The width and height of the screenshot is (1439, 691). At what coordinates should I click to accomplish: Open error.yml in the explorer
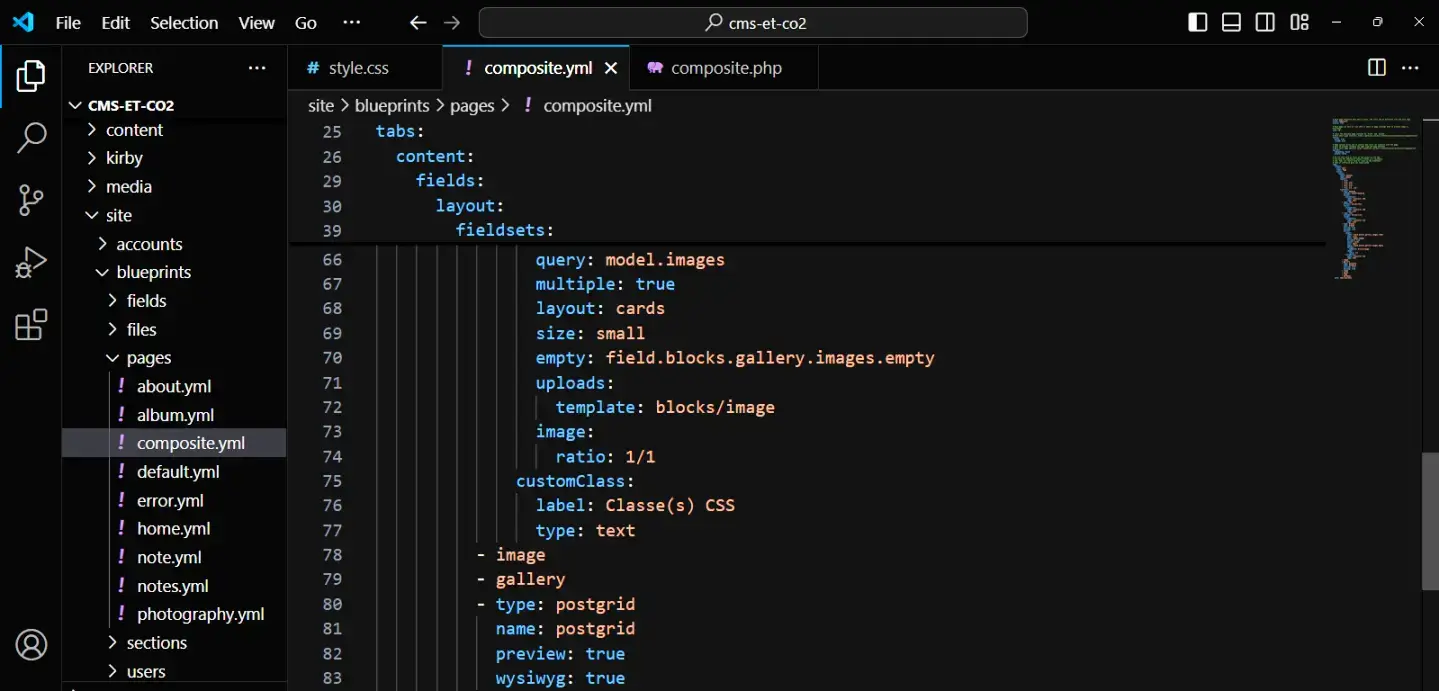[x=175, y=500]
